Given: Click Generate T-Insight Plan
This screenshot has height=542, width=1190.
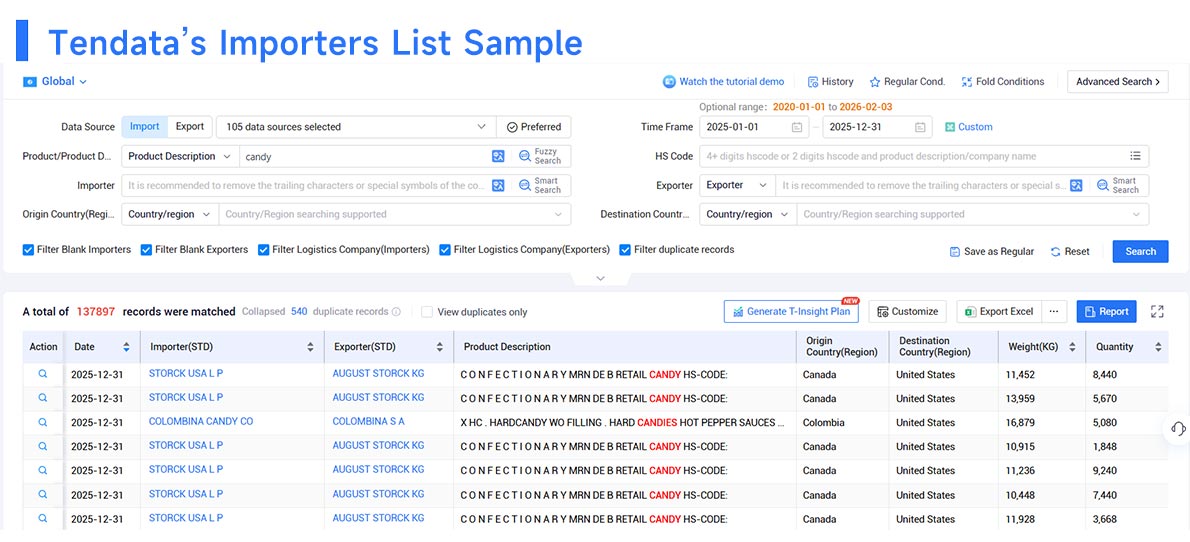Looking at the screenshot, I should point(792,311).
